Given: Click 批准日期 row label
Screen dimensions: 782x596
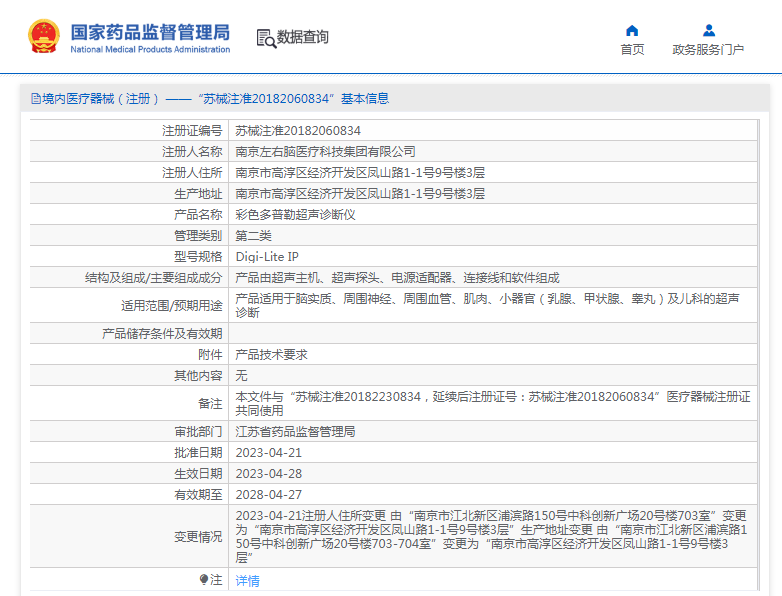Looking at the screenshot, I should [x=198, y=452].
